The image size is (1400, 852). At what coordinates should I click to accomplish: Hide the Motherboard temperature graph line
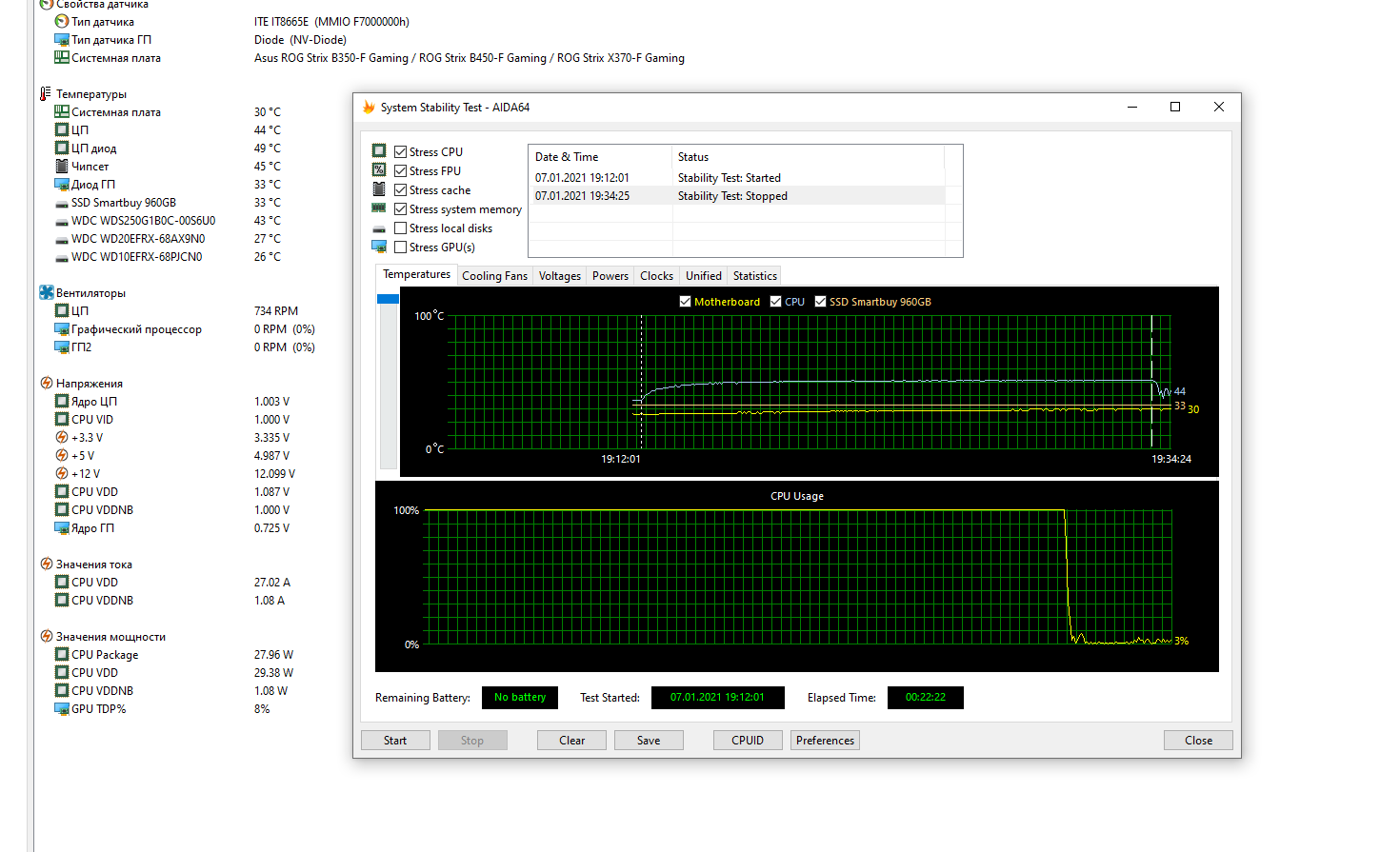685,301
